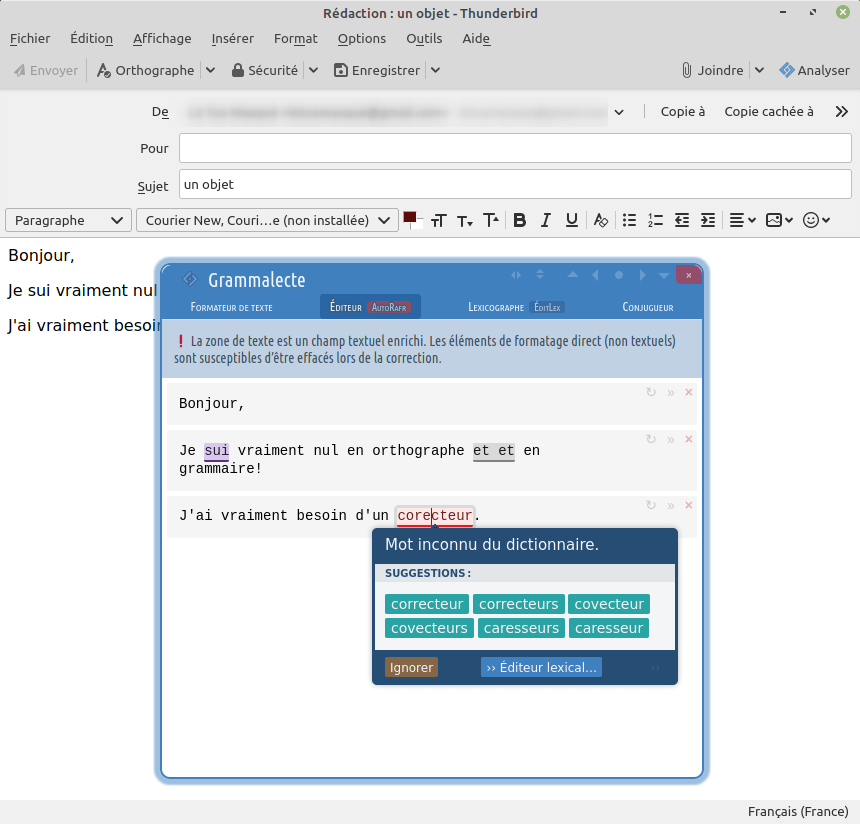
Task: Save draft with Enregistrer
Action: click(x=377, y=70)
